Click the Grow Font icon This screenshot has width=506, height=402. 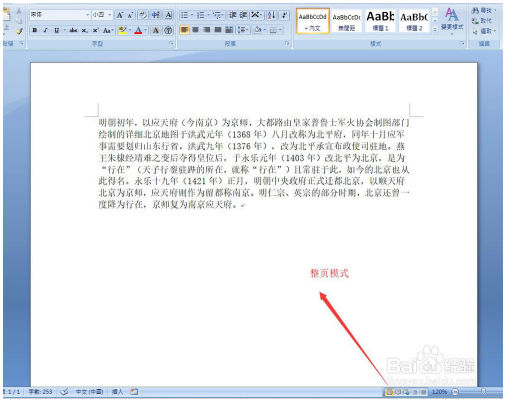click(120, 15)
